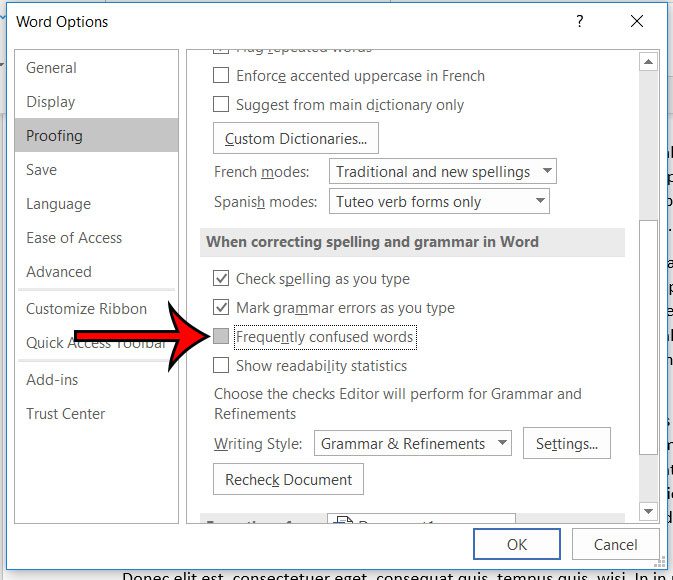The height and width of the screenshot is (580, 673).
Task: Go to the Ease of Access category
Action: click(x=96, y=237)
